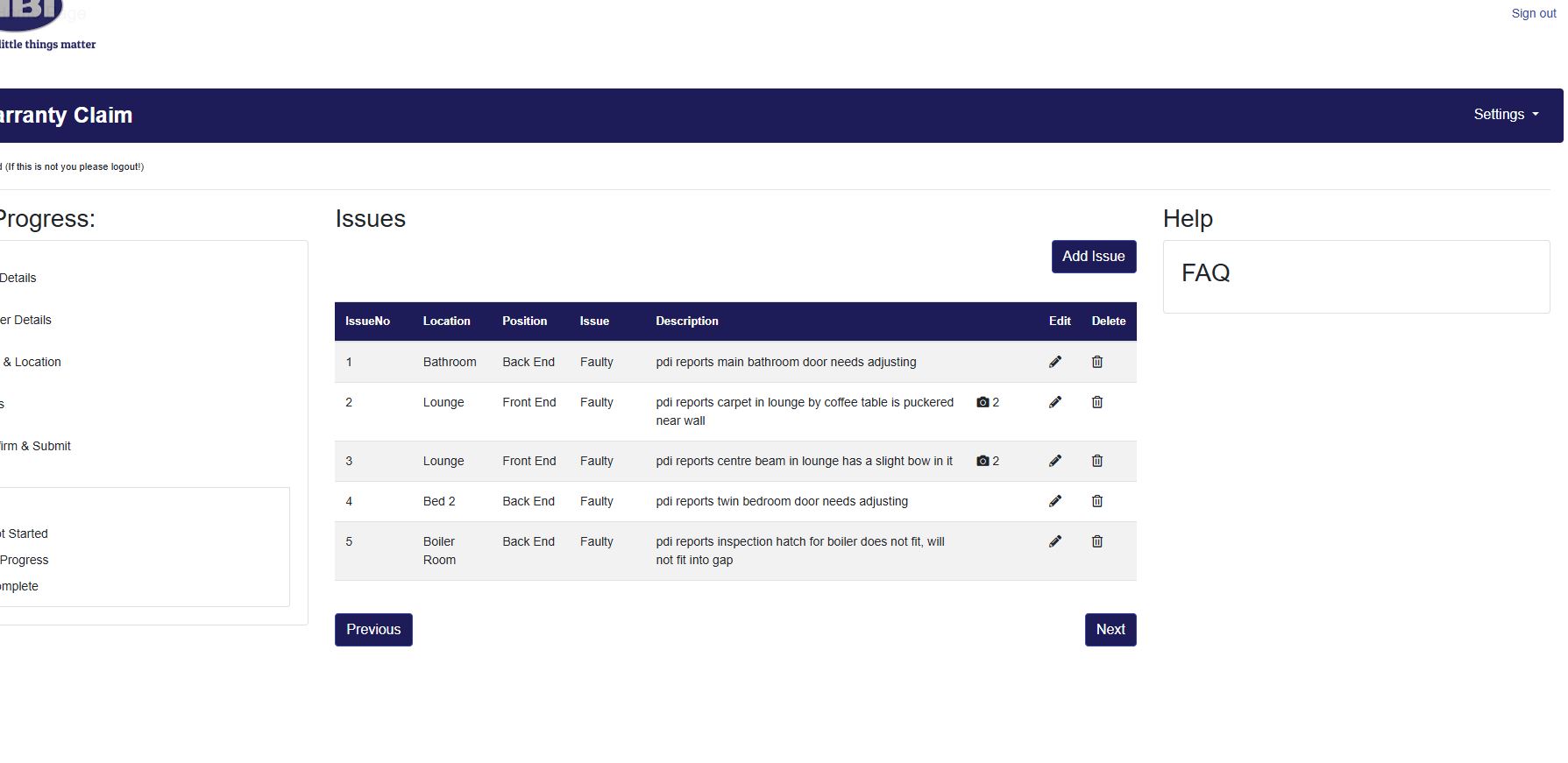Viewport: 1568px width, 763px height.
Task: Edit issue 3 centre beam entry
Action: (1054, 461)
